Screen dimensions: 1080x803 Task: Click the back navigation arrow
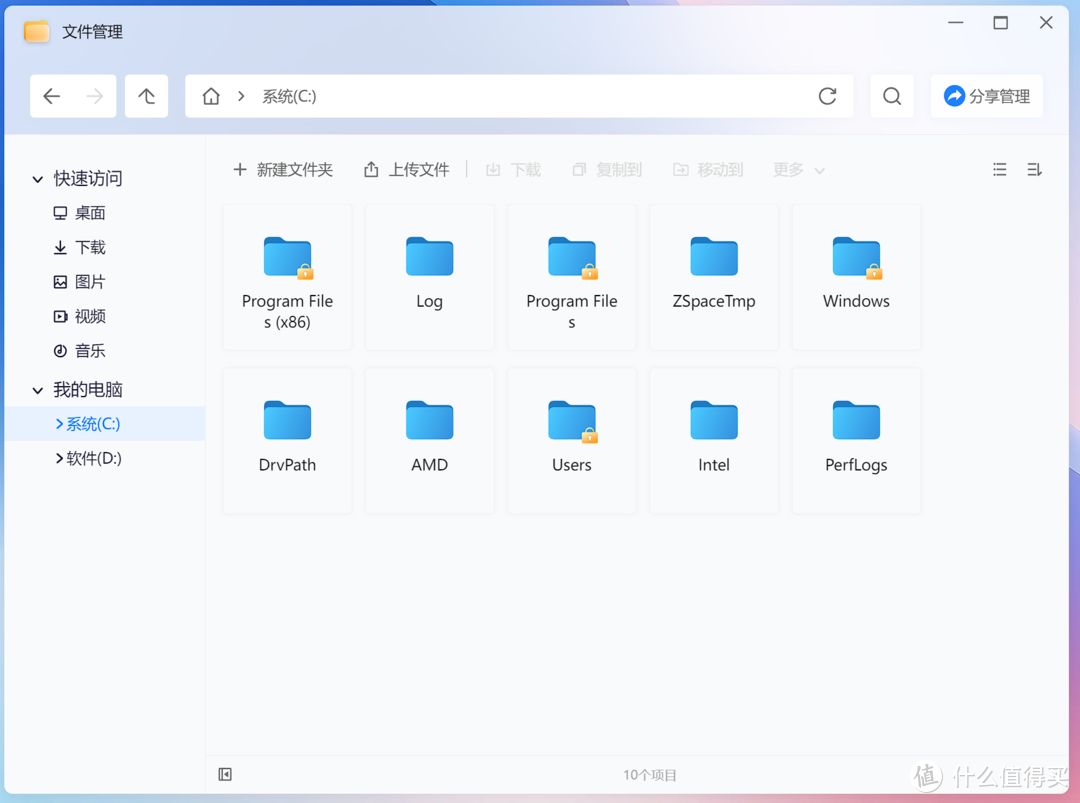pos(52,95)
